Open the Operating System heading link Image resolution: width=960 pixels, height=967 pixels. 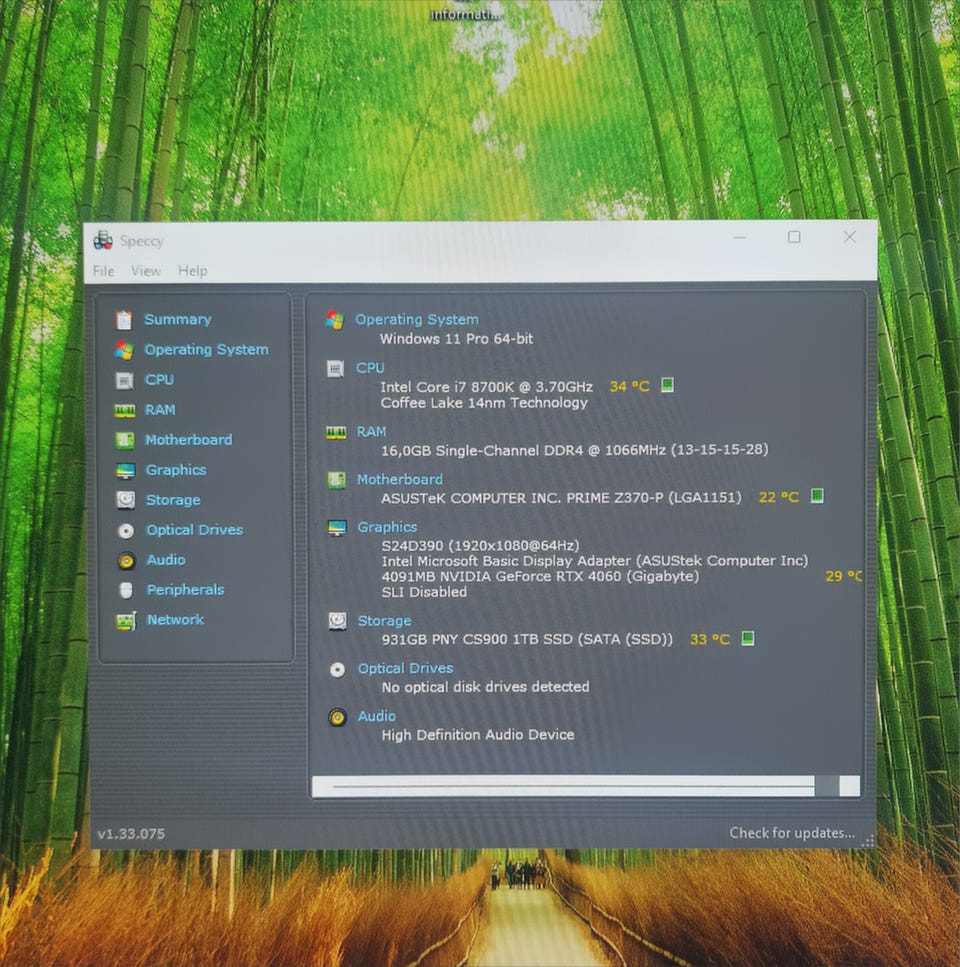pyautogui.click(x=416, y=320)
